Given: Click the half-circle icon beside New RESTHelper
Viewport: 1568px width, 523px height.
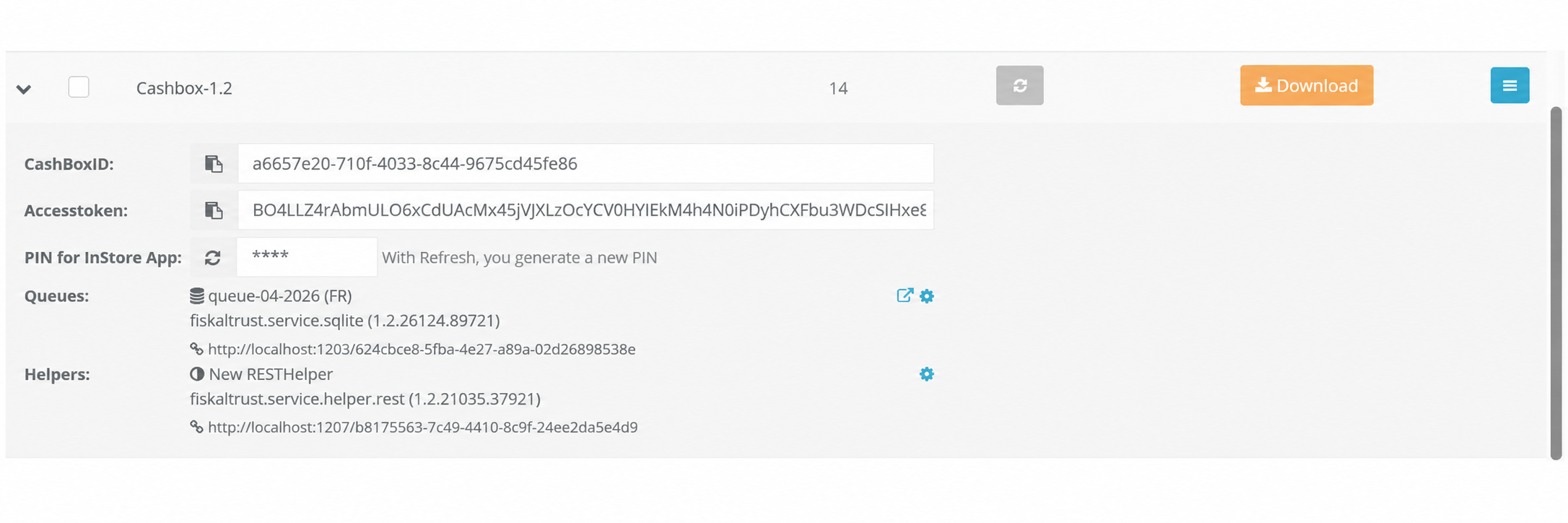Looking at the screenshot, I should [x=197, y=374].
